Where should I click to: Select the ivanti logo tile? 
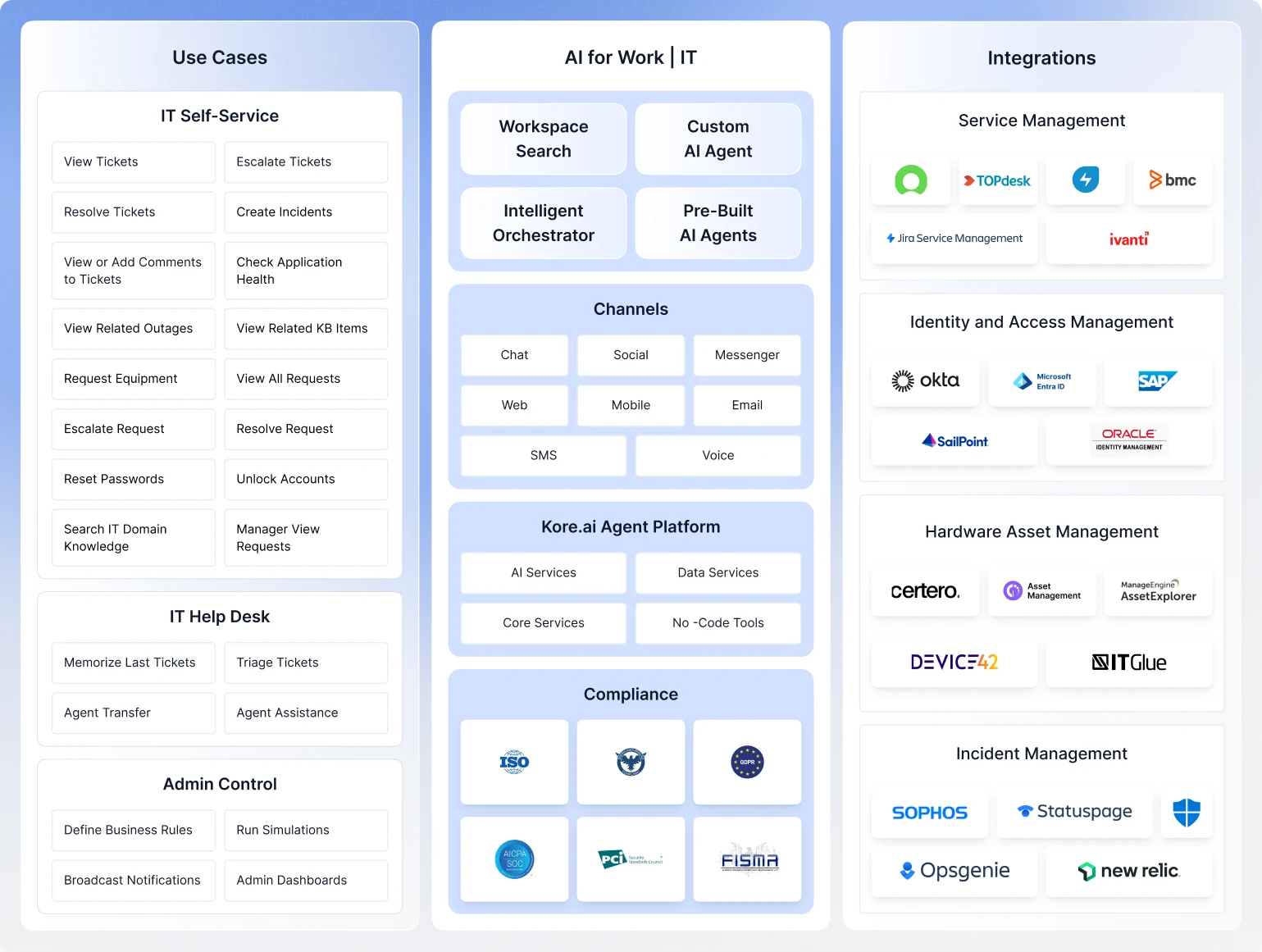[1129, 239]
